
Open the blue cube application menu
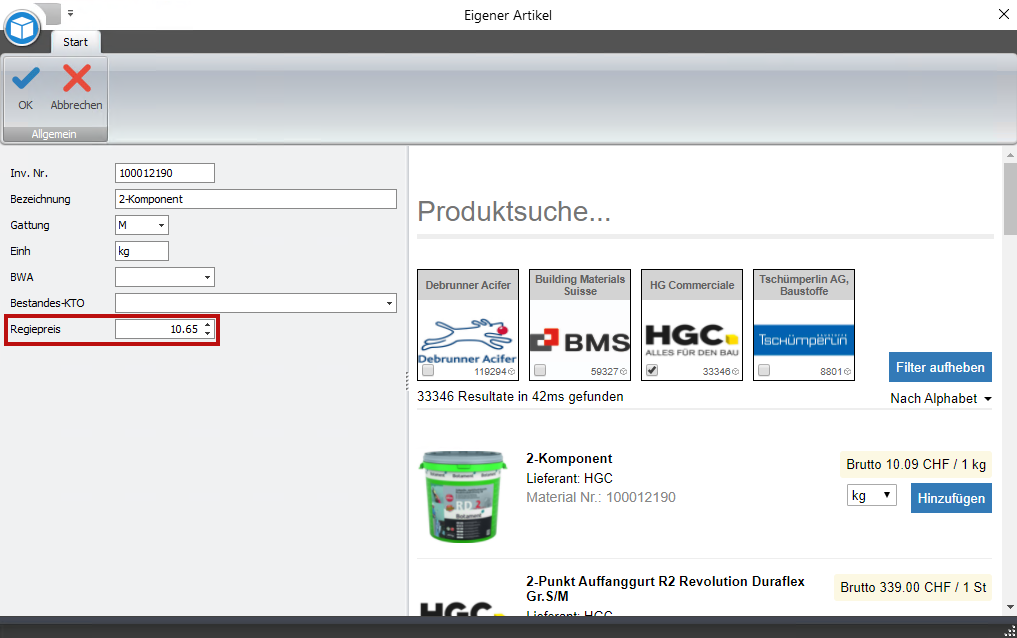tap(22, 26)
